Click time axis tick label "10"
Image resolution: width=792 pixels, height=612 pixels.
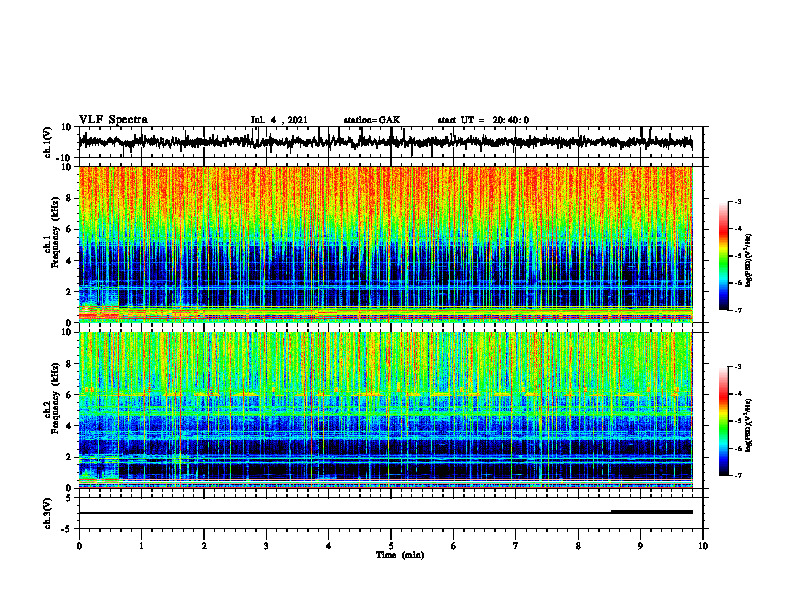pyautogui.click(x=703, y=546)
